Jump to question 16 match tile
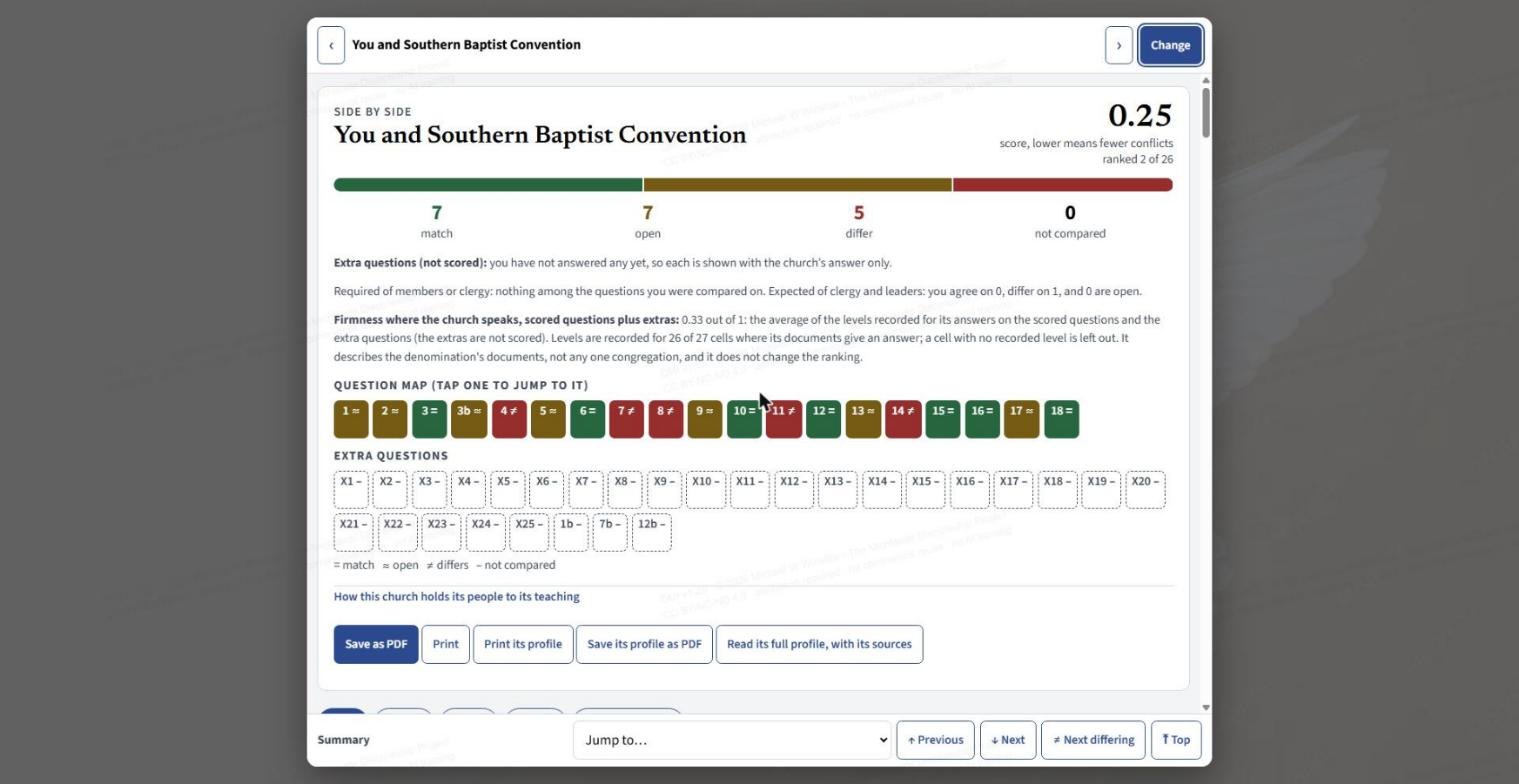This screenshot has width=1519, height=784. [x=982, y=419]
